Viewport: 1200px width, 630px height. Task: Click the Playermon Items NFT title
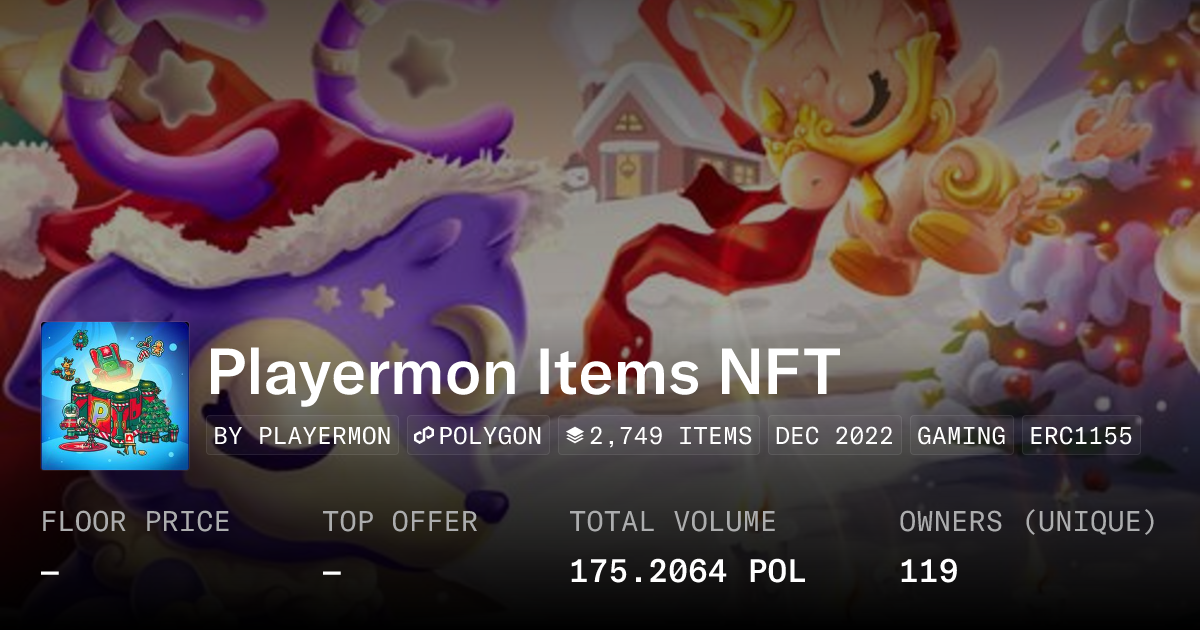click(523, 373)
